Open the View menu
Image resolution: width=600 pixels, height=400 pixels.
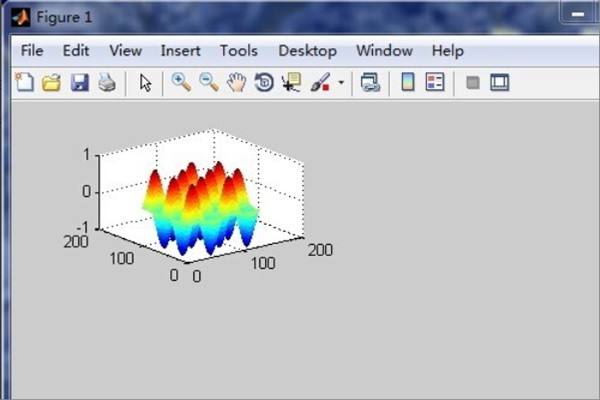126,51
